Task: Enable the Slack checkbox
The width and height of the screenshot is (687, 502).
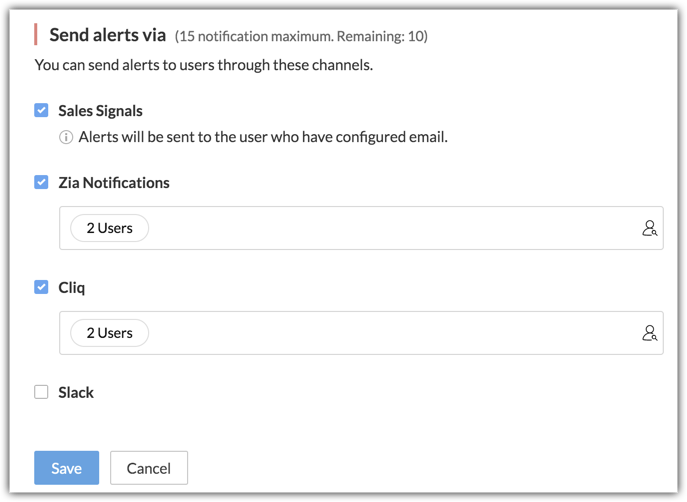Action: coord(41,392)
